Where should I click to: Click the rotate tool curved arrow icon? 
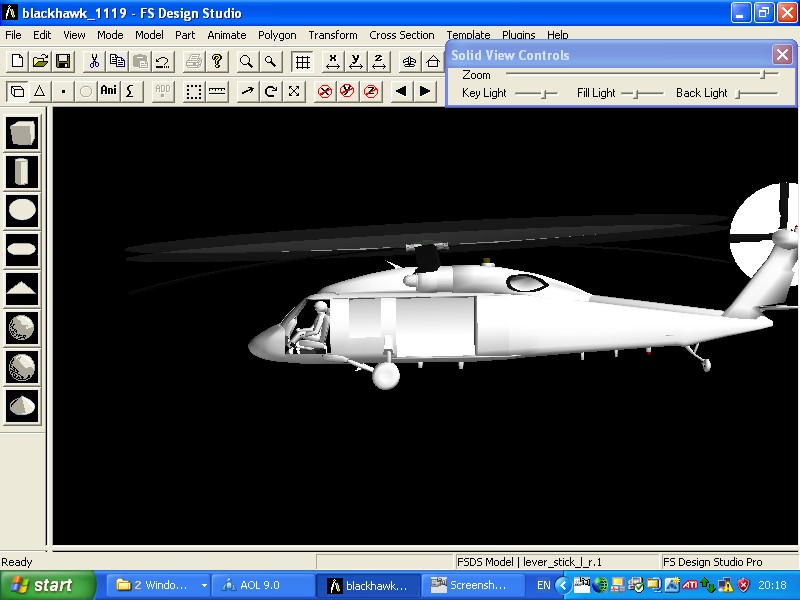coord(270,92)
